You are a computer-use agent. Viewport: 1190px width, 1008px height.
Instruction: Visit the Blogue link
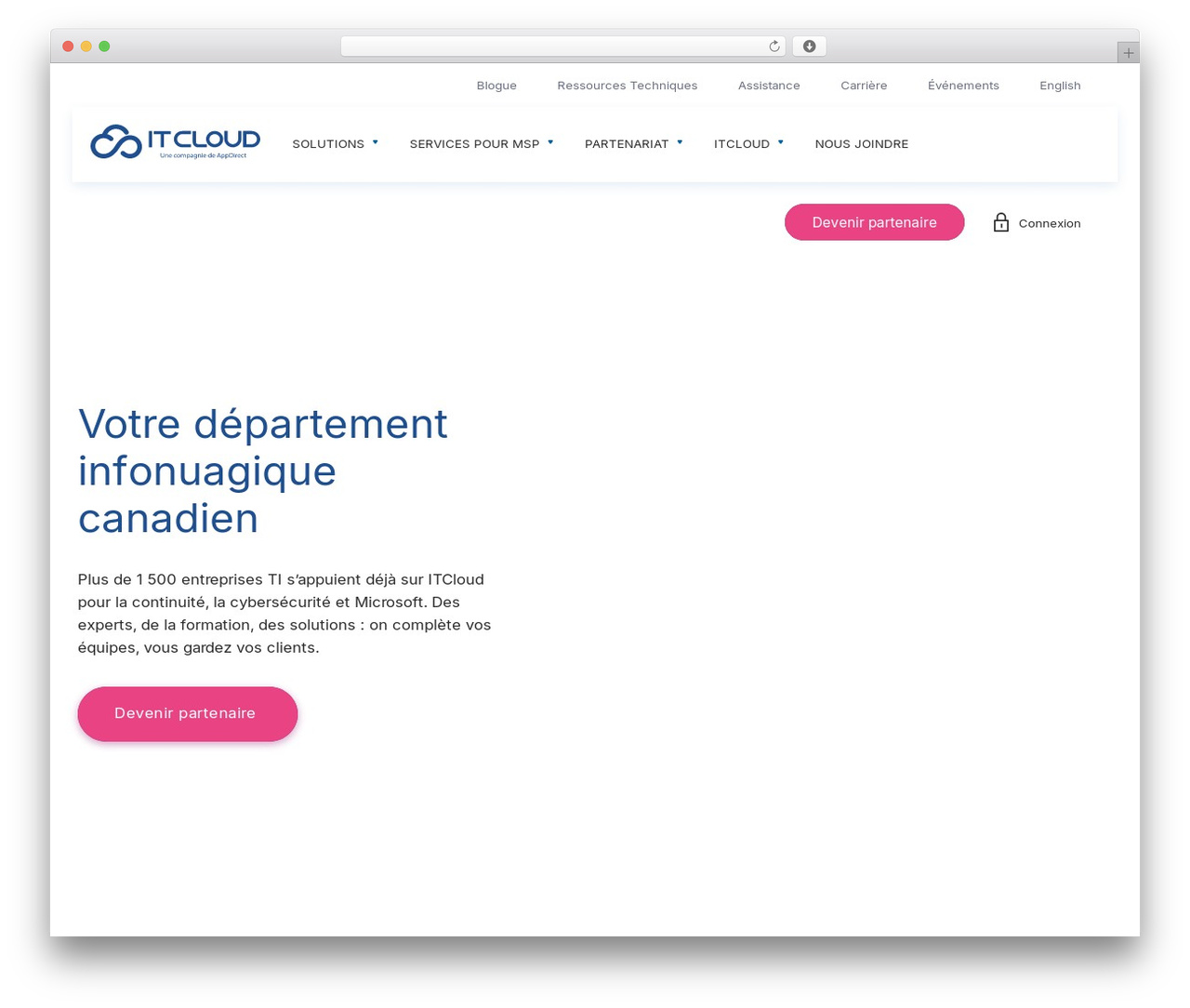496,86
